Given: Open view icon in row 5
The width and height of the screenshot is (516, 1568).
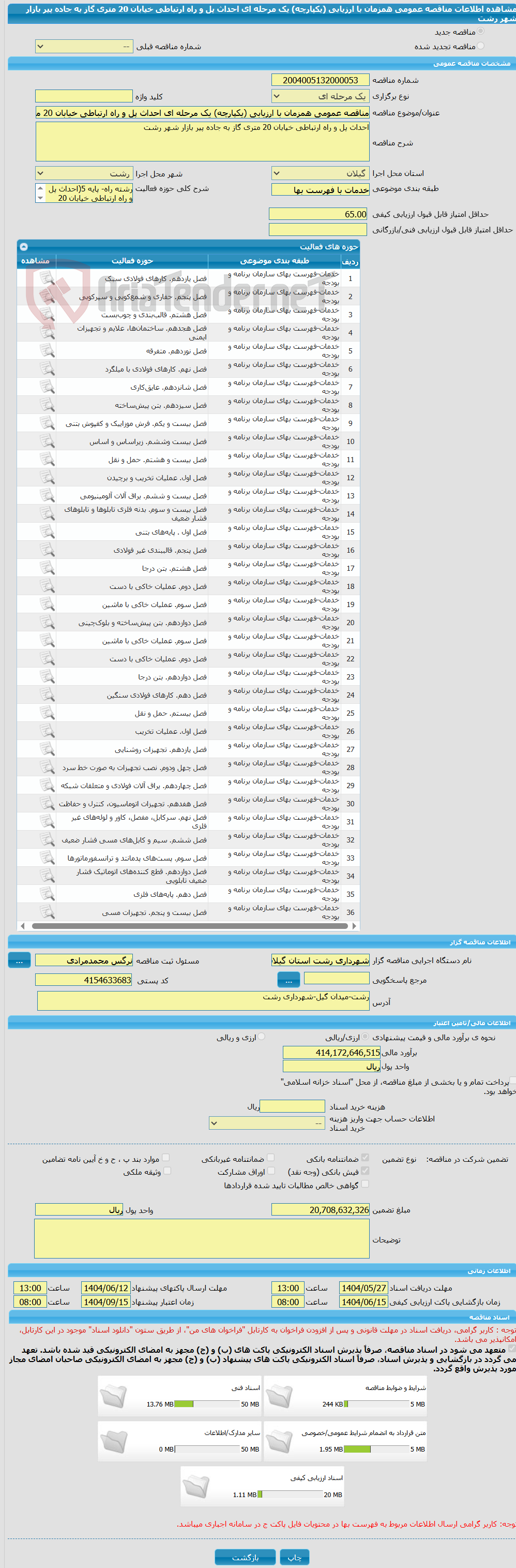Looking at the screenshot, I should 47,351.
